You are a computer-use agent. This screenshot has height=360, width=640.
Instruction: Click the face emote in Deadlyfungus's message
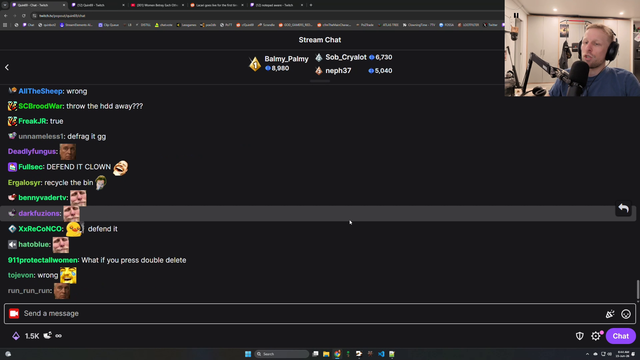click(x=68, y=151)
